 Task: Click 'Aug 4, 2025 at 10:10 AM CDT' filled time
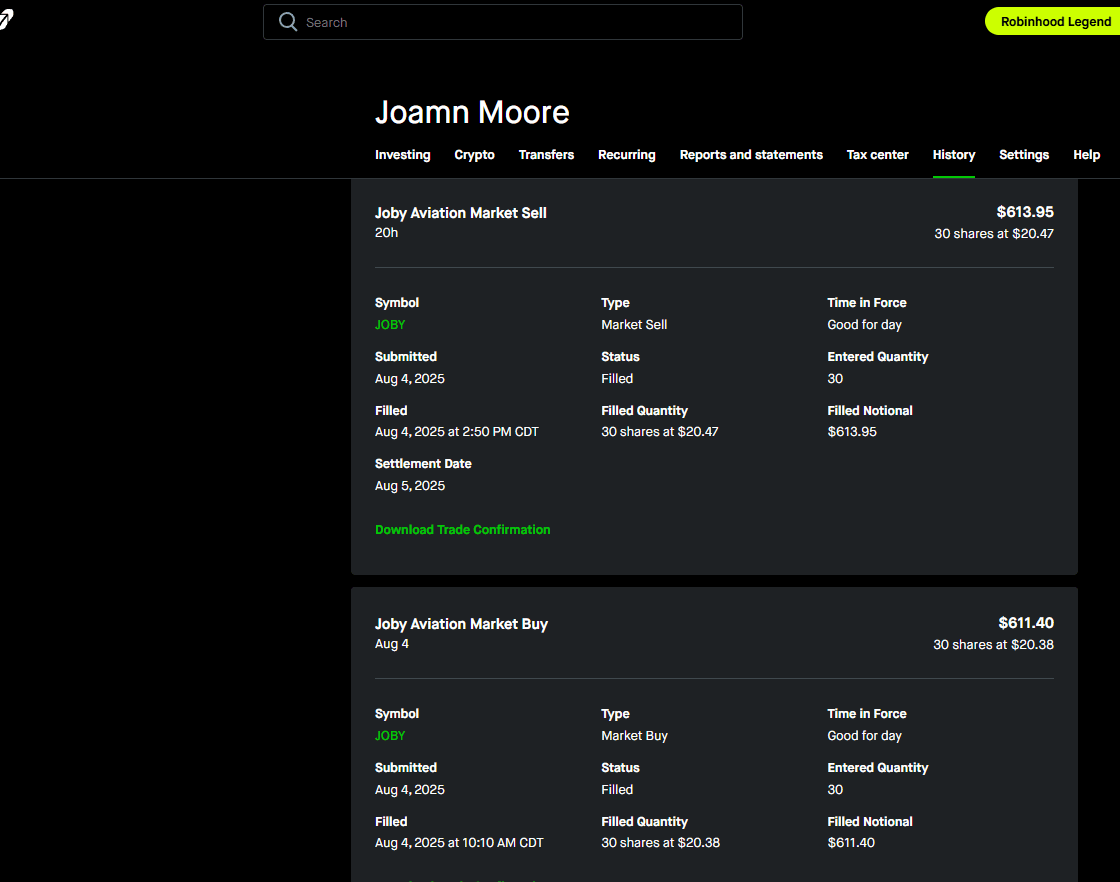[459, 843]
